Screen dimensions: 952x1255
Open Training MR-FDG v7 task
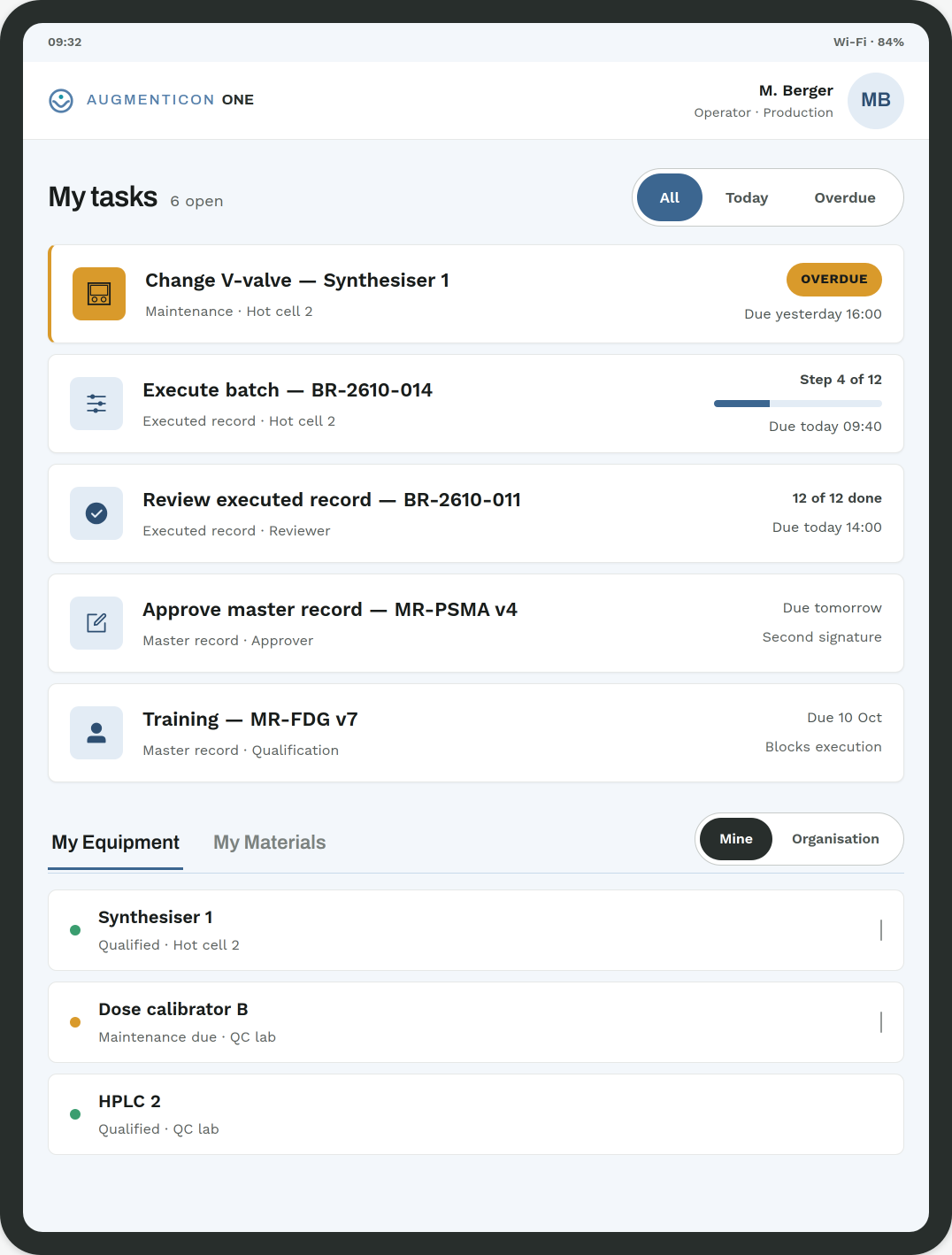[476, 733]
